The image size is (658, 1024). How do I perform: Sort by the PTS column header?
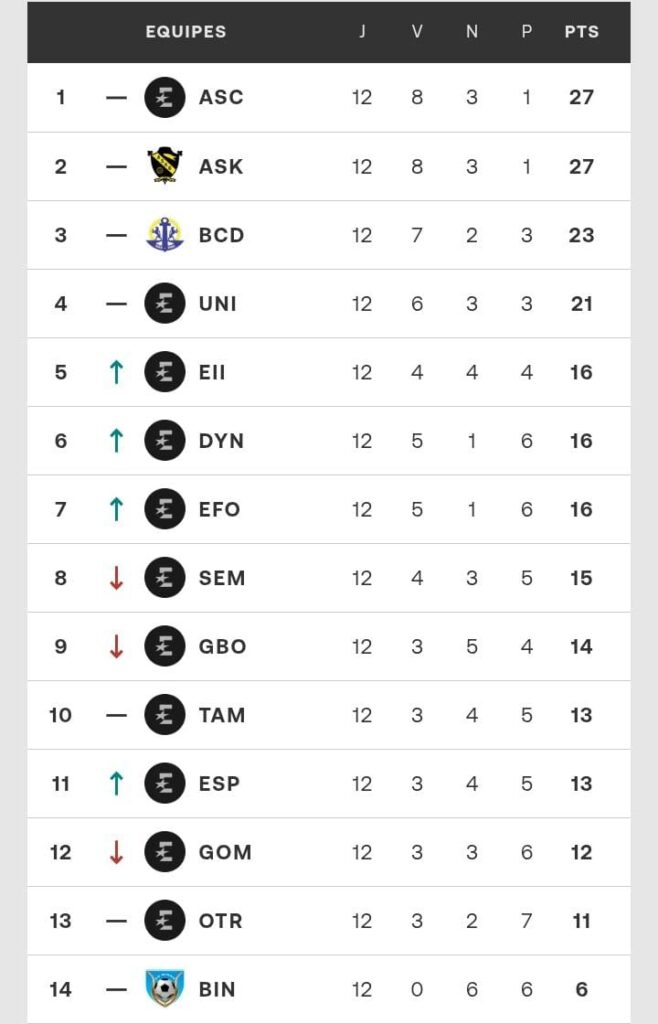pos(581,31)
